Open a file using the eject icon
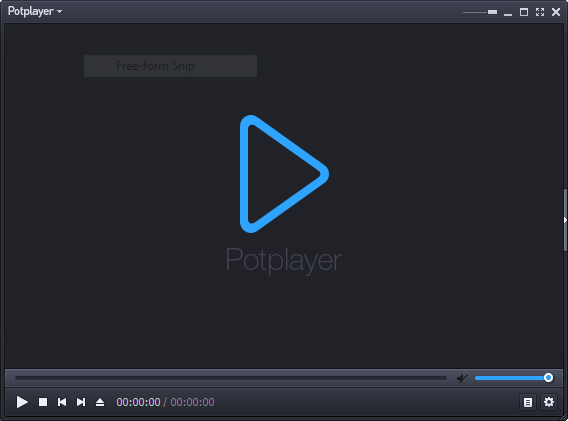 tap(100, 402)
